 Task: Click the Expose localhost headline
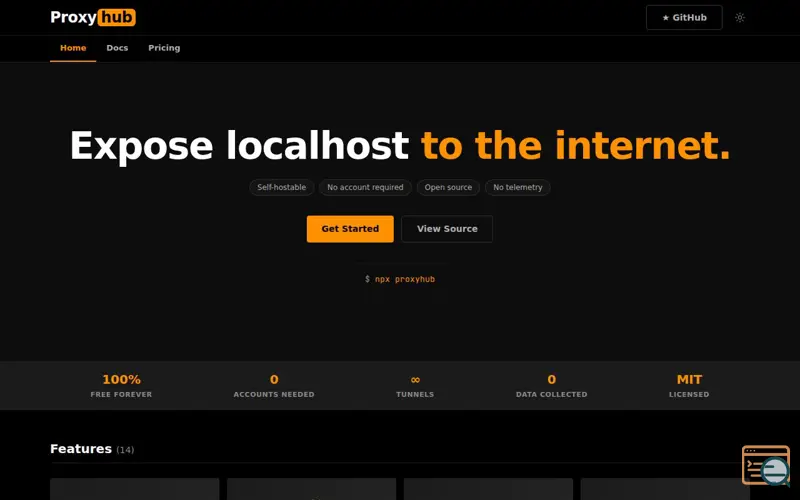400,146
